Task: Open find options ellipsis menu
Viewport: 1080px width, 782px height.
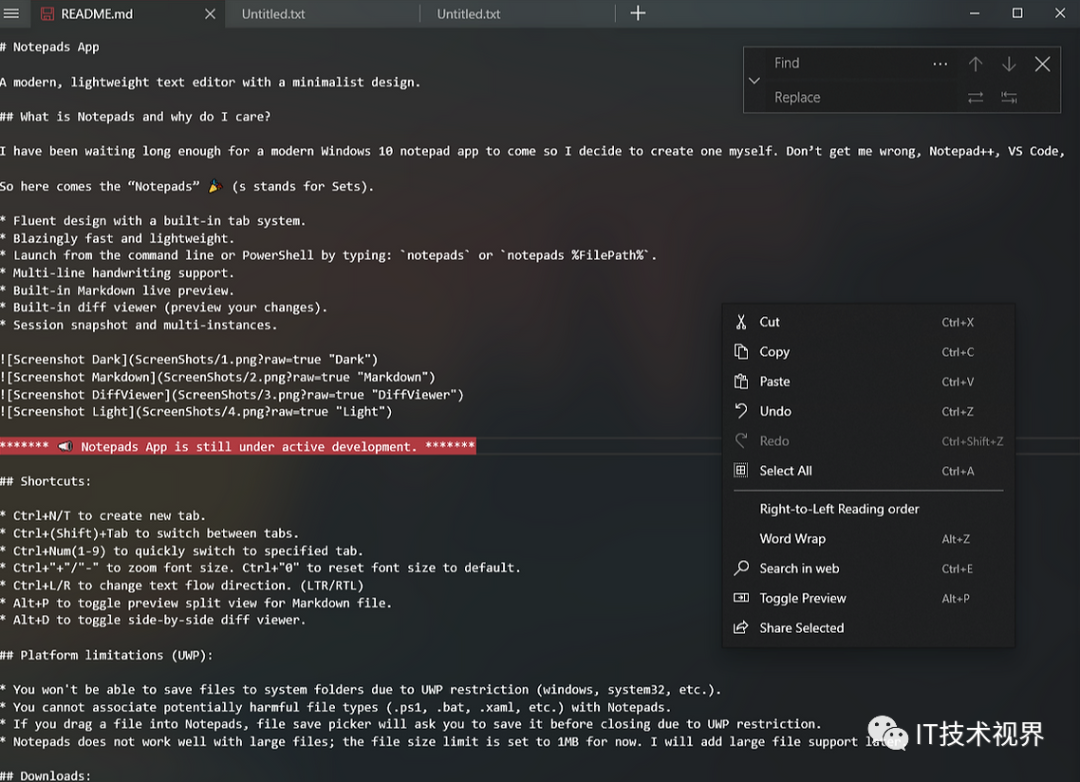Action: (940, 64)
